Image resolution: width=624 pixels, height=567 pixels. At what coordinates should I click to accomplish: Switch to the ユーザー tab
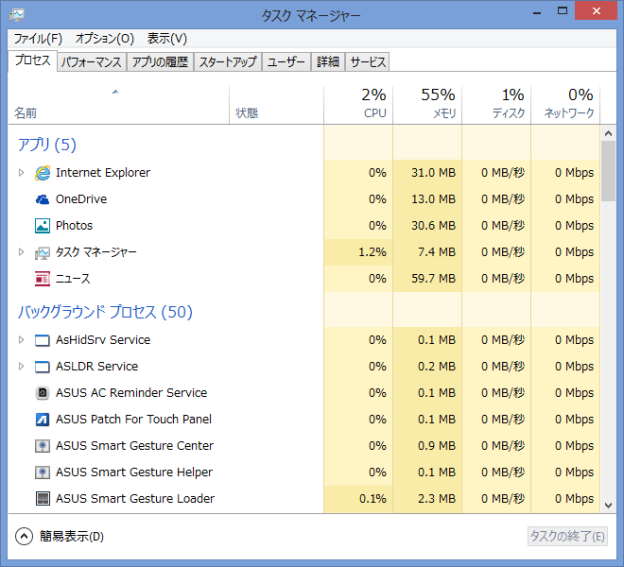point(286,62)
